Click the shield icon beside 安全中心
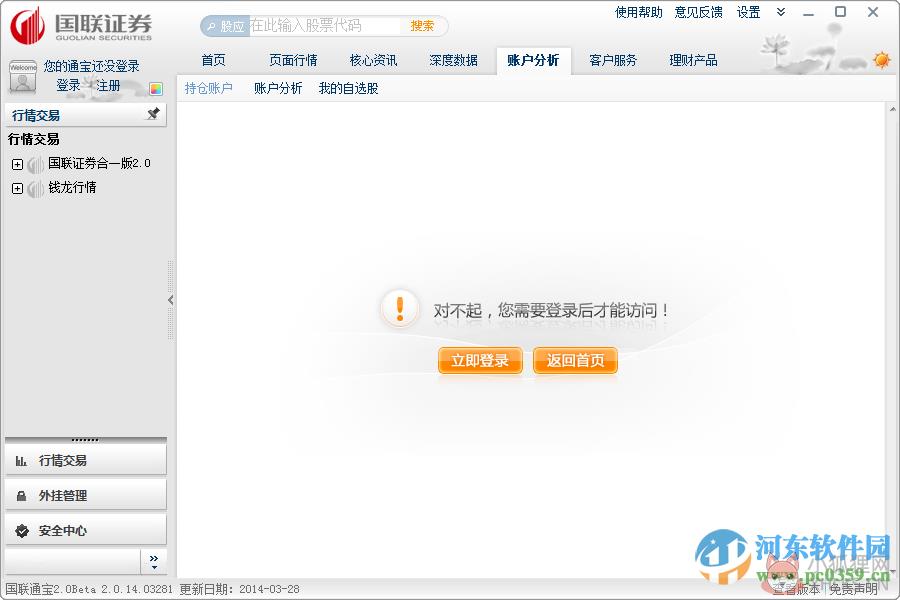 22,531
